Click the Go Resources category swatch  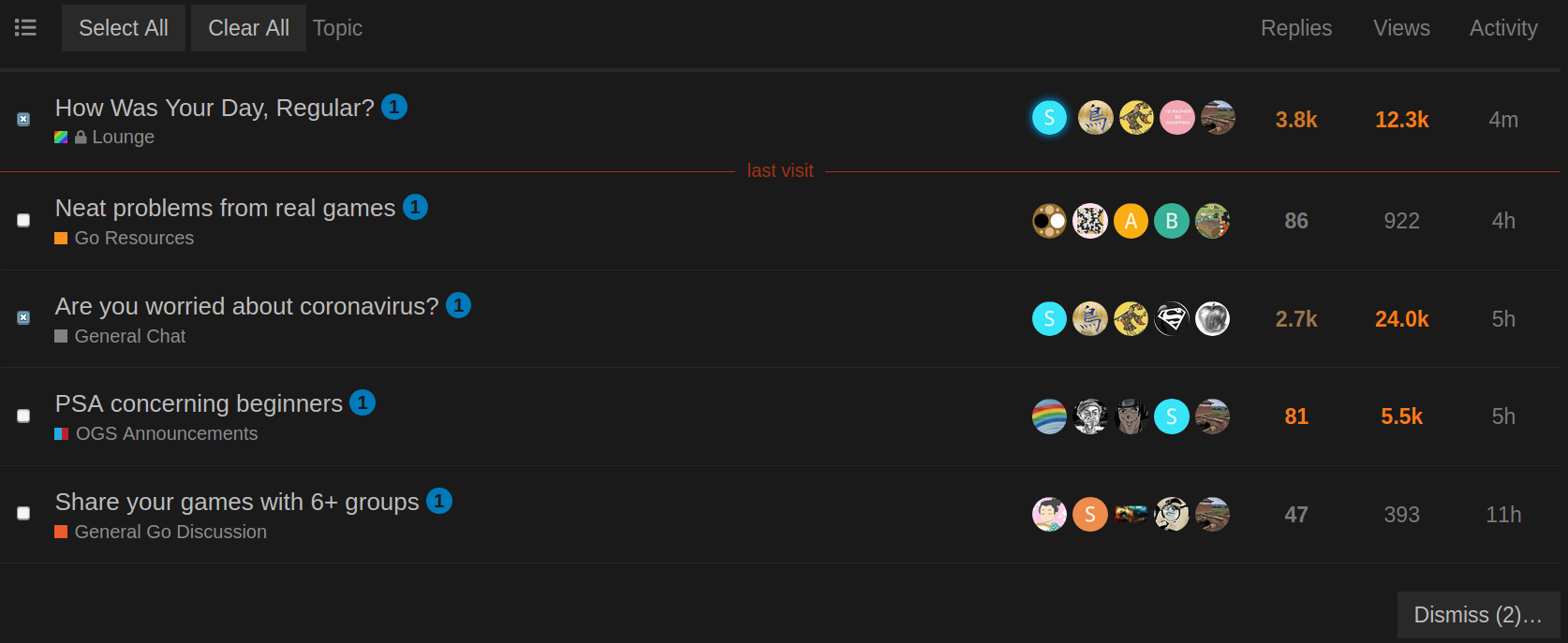61,239
